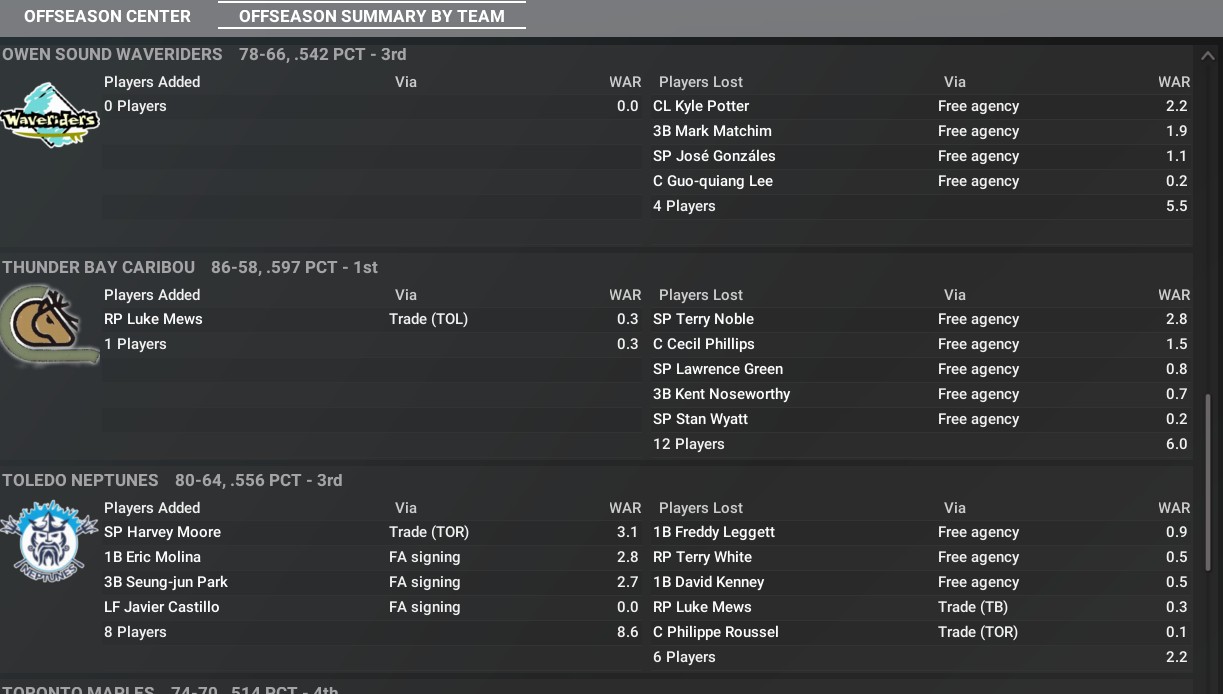Screen dimensions: 1223x694
Task: Switch to Offseason Summary By Team tab
Action: (372, 16)
